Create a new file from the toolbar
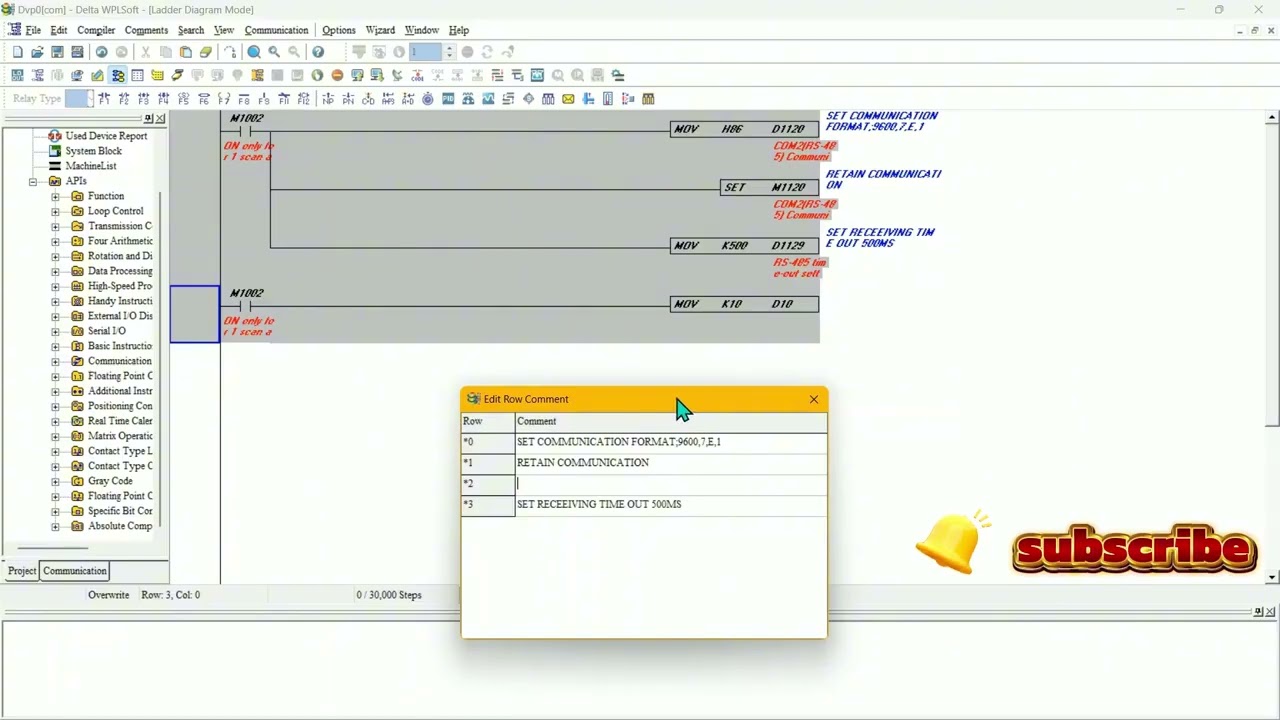This screenshot has height=720, width=1280. (x=17, y=52)
